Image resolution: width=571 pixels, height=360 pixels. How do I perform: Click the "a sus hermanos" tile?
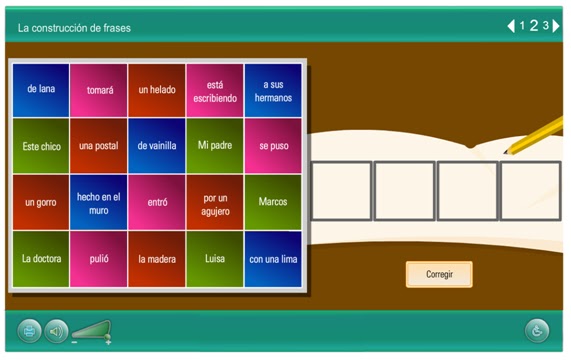[273, 90]
